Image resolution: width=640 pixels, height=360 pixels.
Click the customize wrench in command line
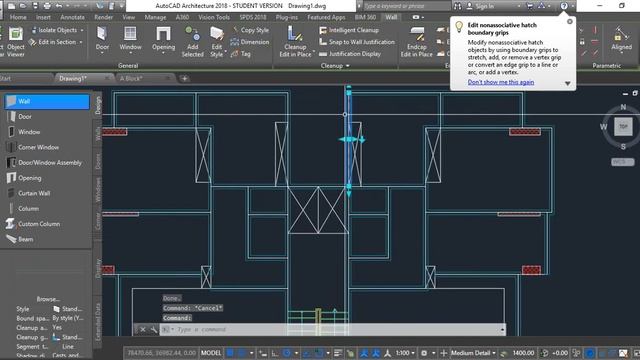(153, 329)
